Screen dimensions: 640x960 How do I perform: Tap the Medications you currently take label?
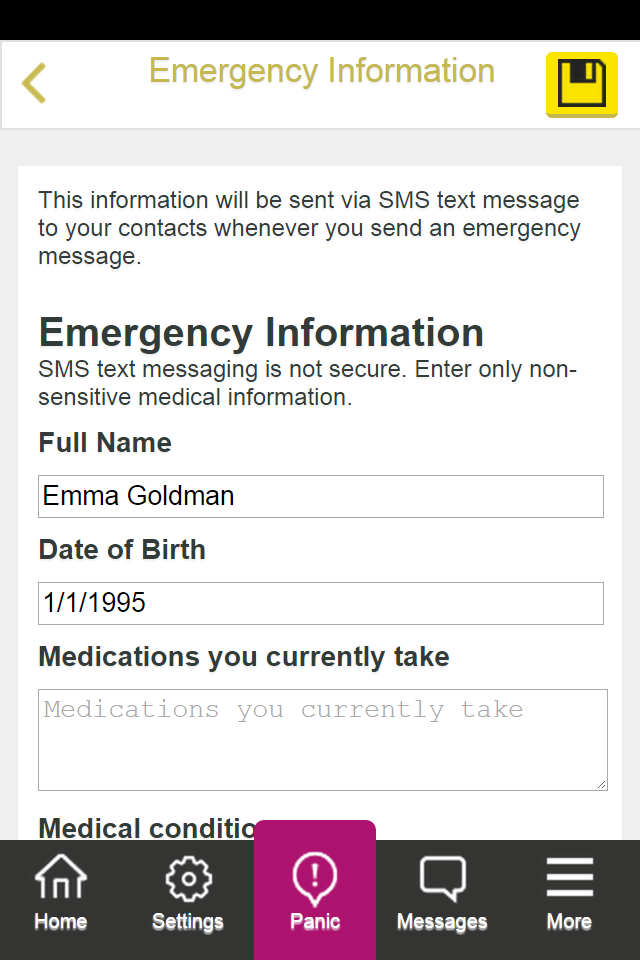point(244,657)
